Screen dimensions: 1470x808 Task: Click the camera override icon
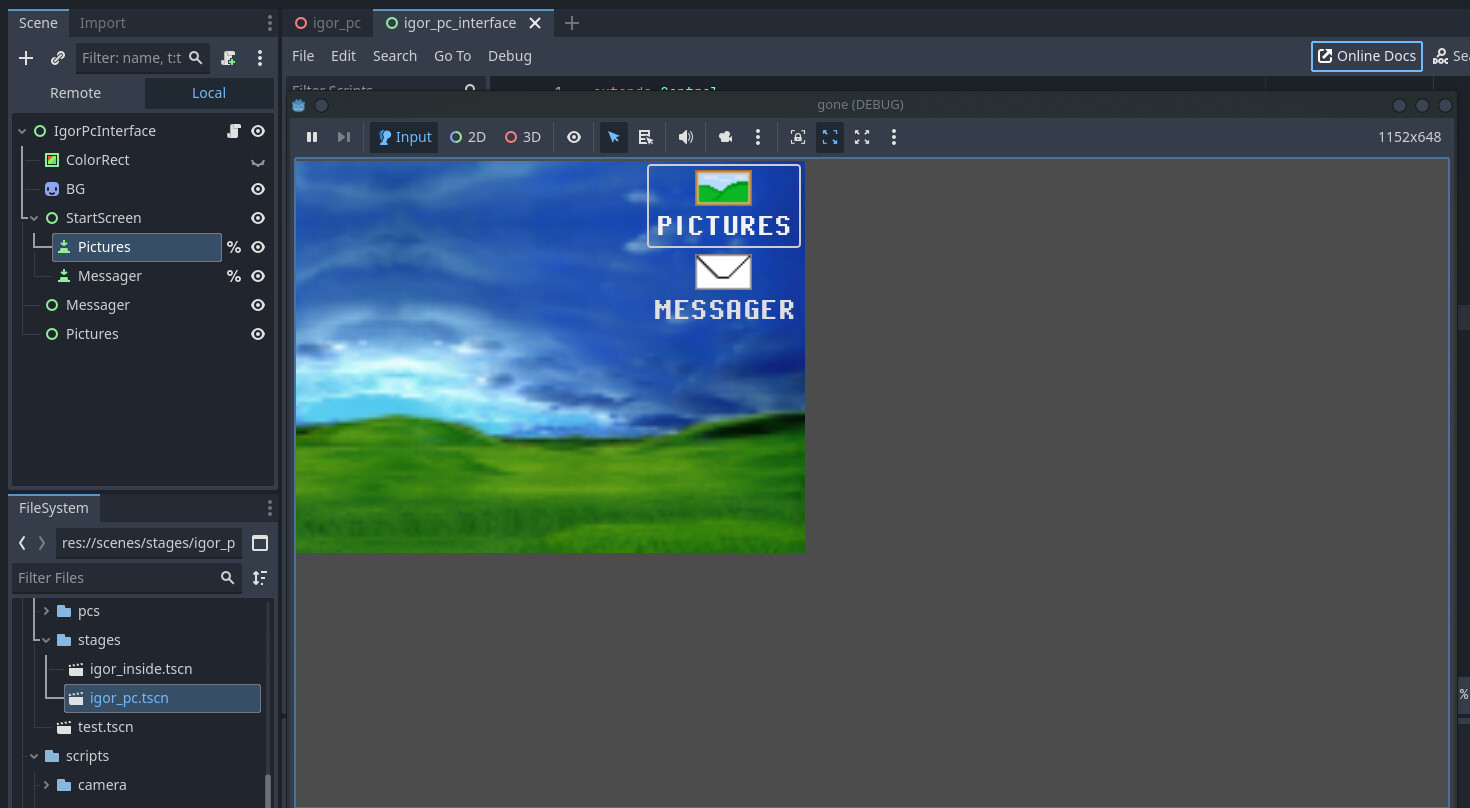(726, 137)
